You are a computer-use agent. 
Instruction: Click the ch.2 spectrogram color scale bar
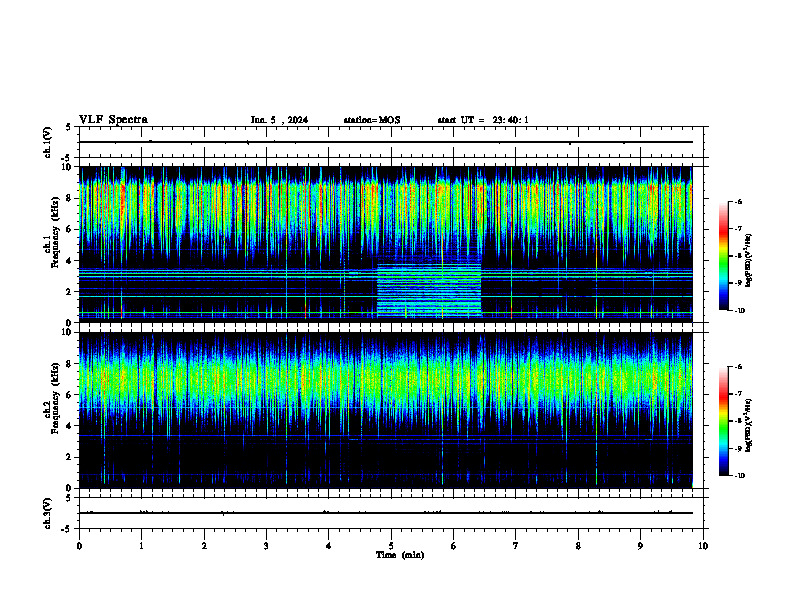click(723, 421)
